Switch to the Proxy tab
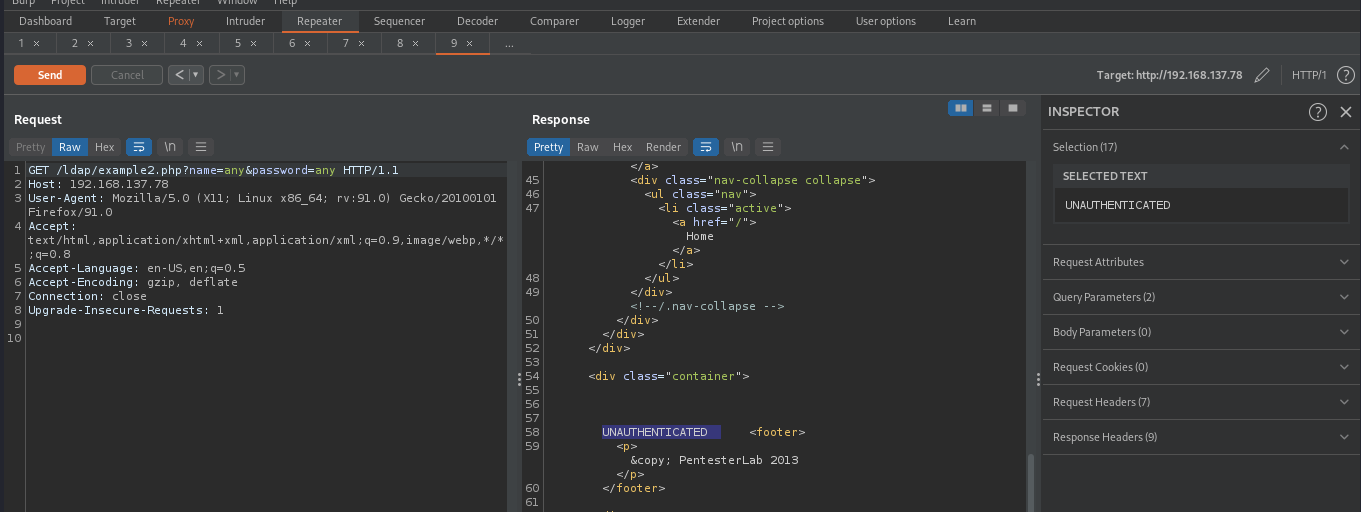 tap(181, 21)
